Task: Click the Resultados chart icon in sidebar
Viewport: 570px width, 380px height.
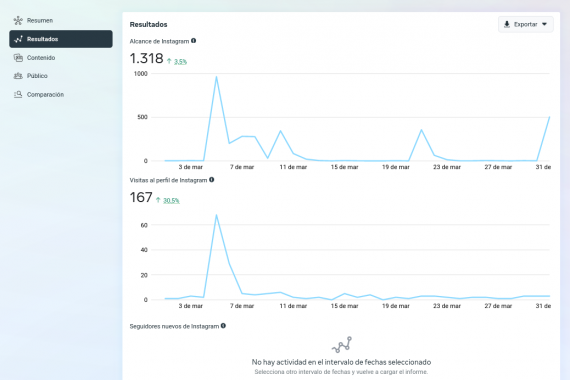Action: point(18,39)
